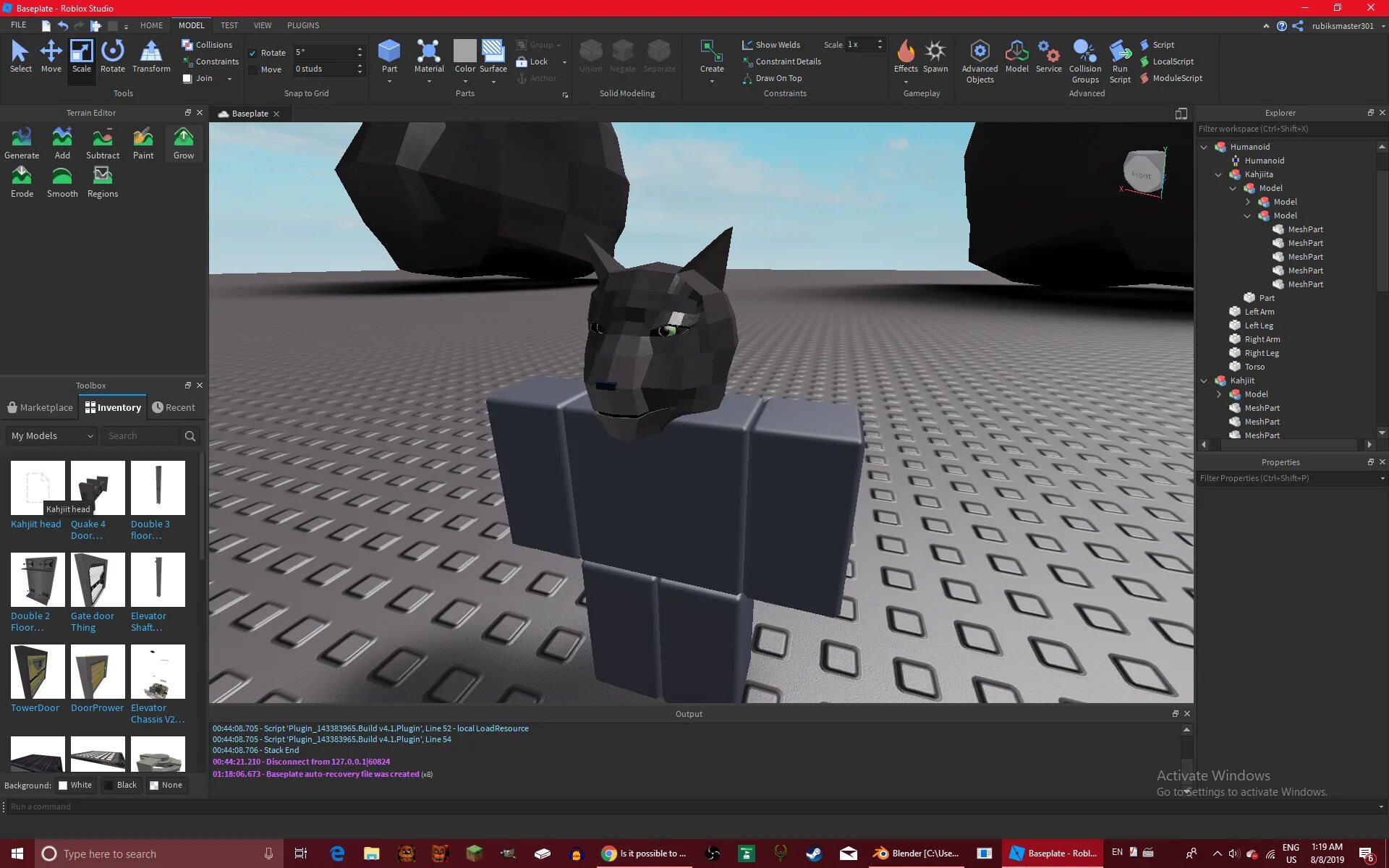Select the Scale tool
1389x868 pixels.
point(81,56)
